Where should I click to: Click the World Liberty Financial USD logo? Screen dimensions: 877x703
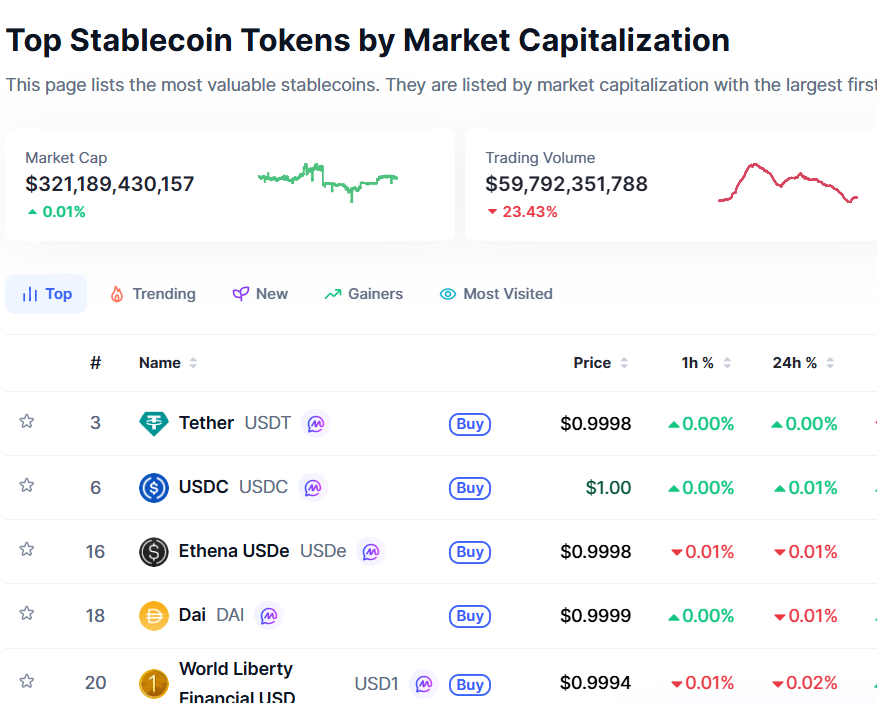(x=154, y=684)
